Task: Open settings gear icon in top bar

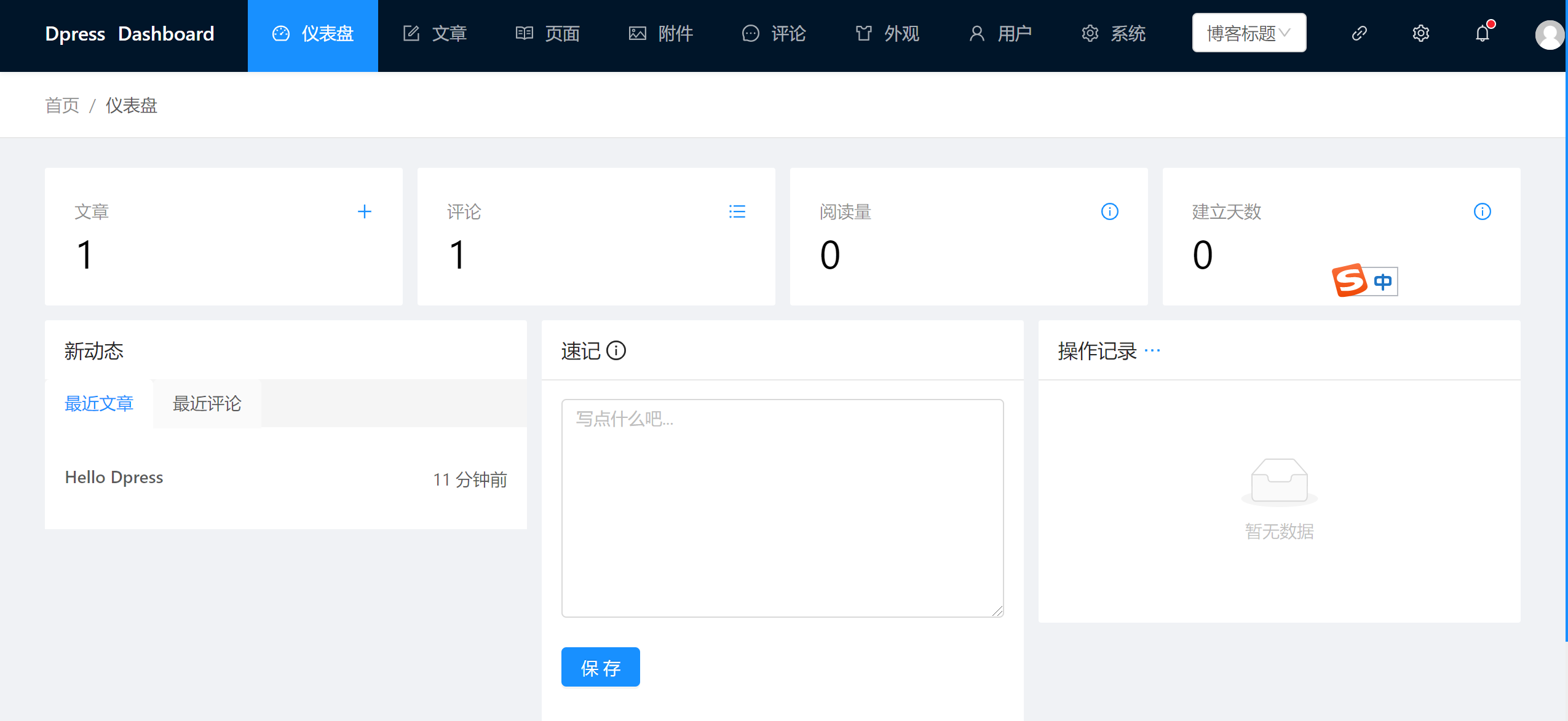Action: coord(1420,33)
